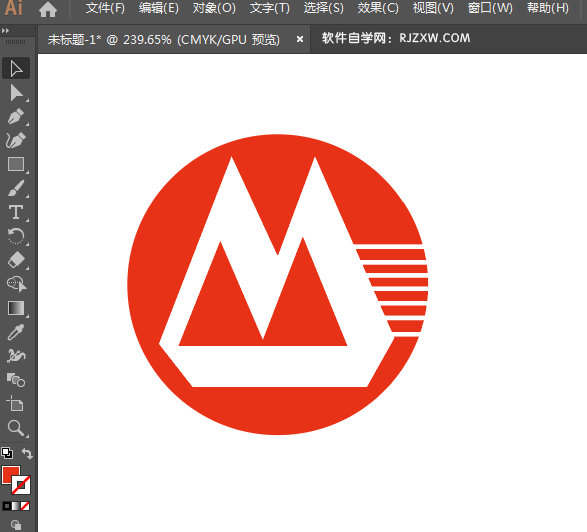587x532 pixels.
Task: Click the Home icon
Action: (x=48, y=9)
